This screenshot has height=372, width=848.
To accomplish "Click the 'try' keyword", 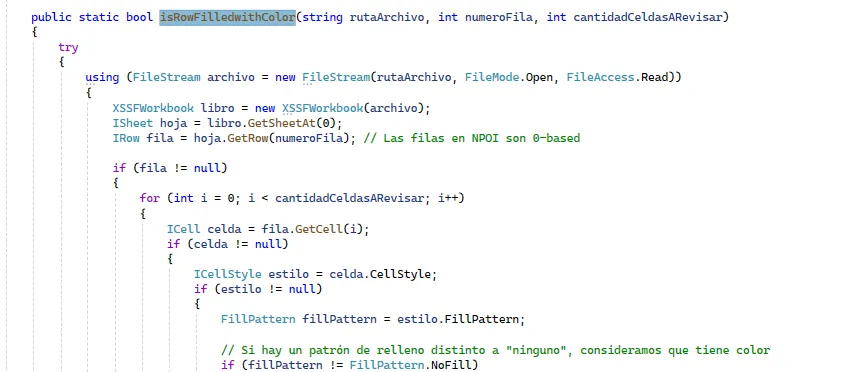I will pos(69,48).
